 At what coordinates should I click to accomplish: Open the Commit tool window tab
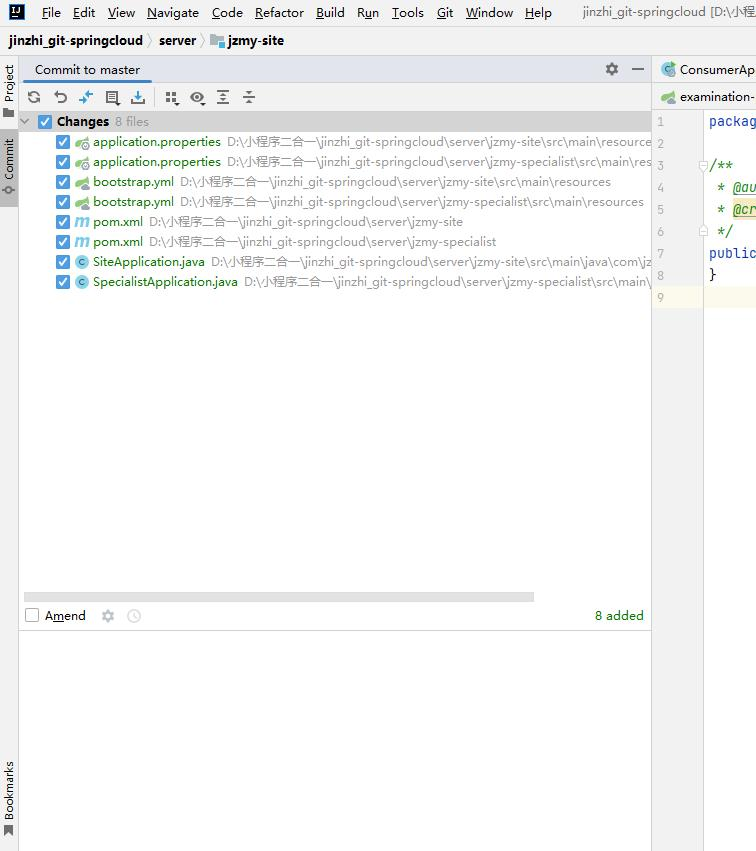point(9,167)
